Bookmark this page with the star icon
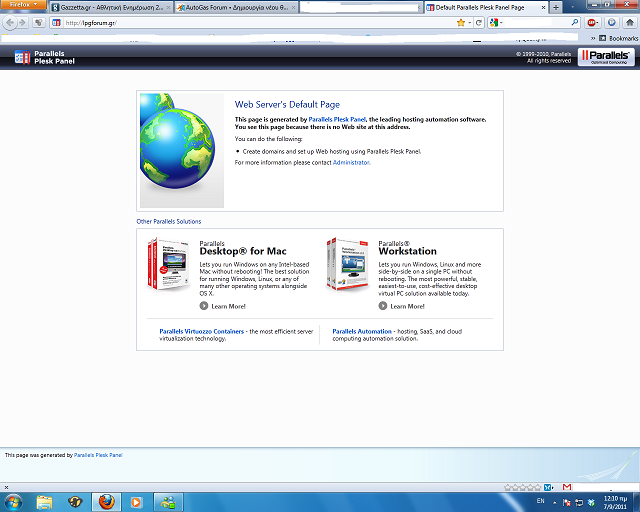640x512 pixels. tap(461, 23)
